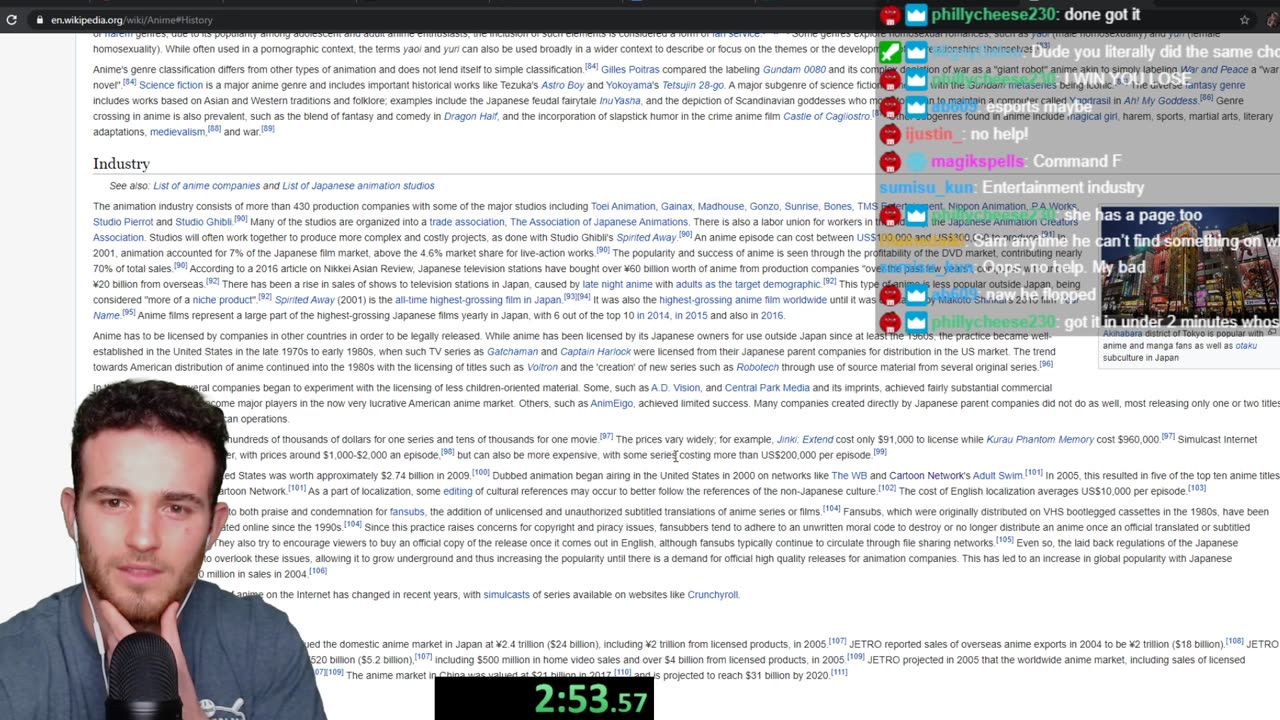The width and height of the screenshot is (1280, 720).
Task: Click The WB network link
Action: click(849, 476)
